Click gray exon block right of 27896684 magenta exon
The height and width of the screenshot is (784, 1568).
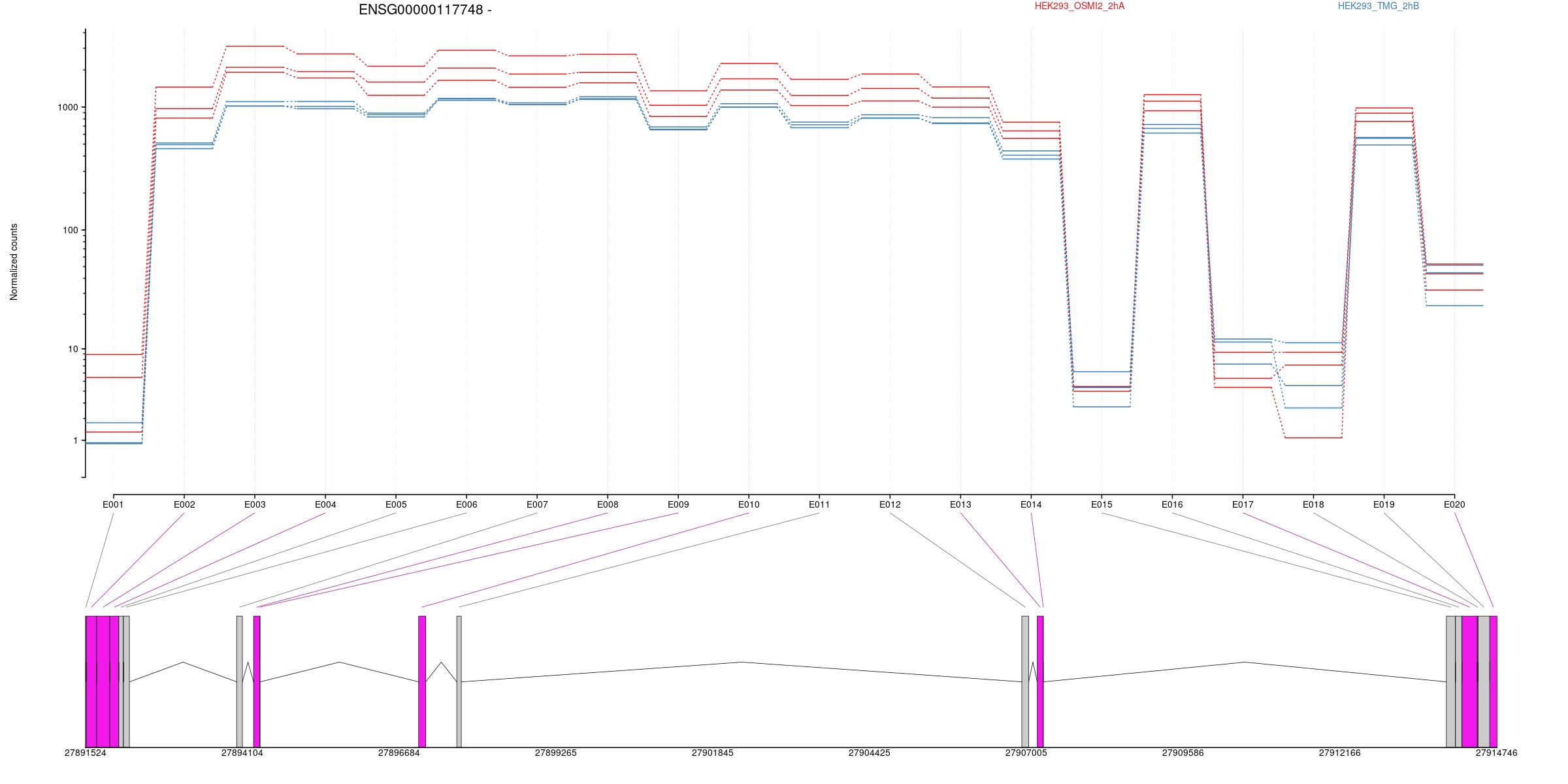tap(459, 681)
